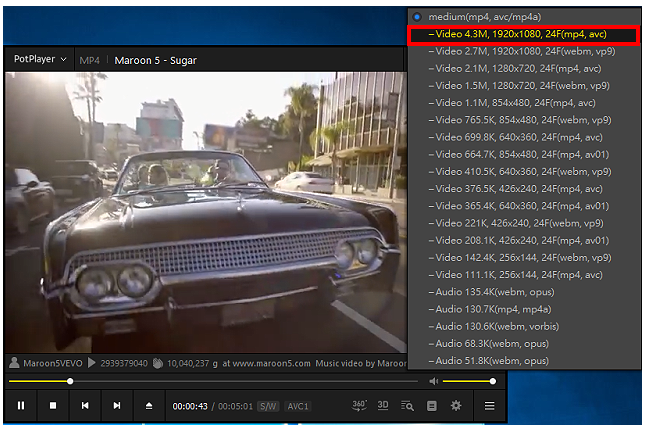Choose Video 208.1K 426x240 mp4 av01
648x431 pixels.
click(x=523, y=241)
